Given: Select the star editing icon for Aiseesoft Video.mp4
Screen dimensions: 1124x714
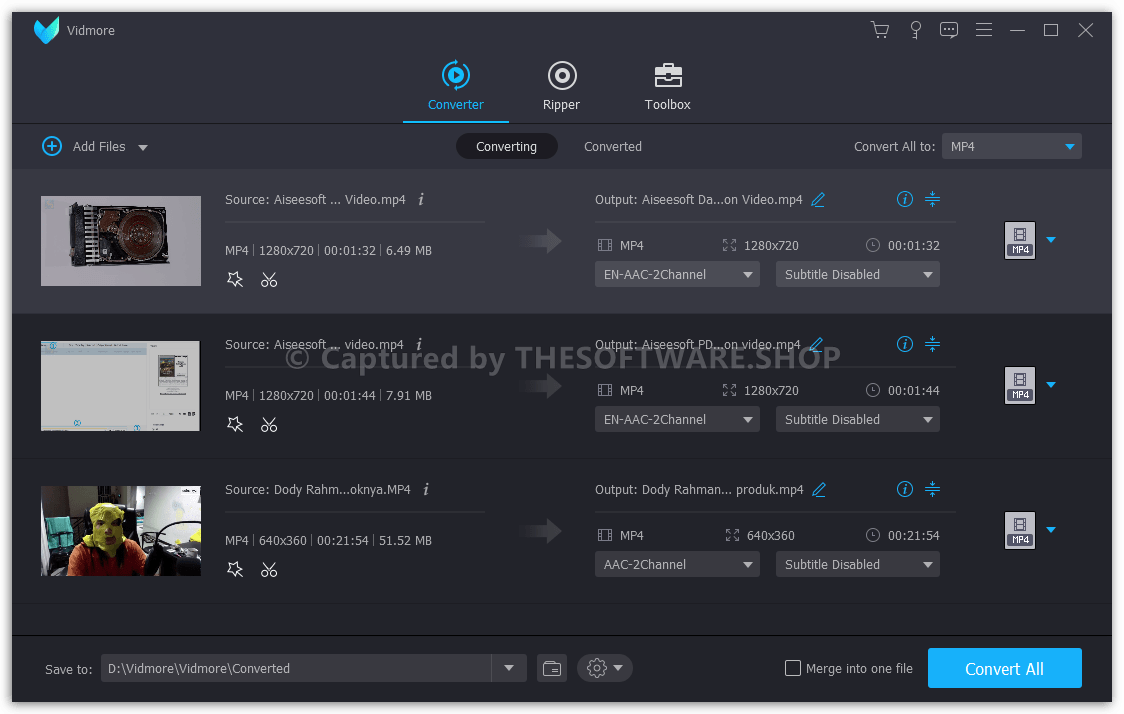Looking at the screenshot, I should coord(235,280).
